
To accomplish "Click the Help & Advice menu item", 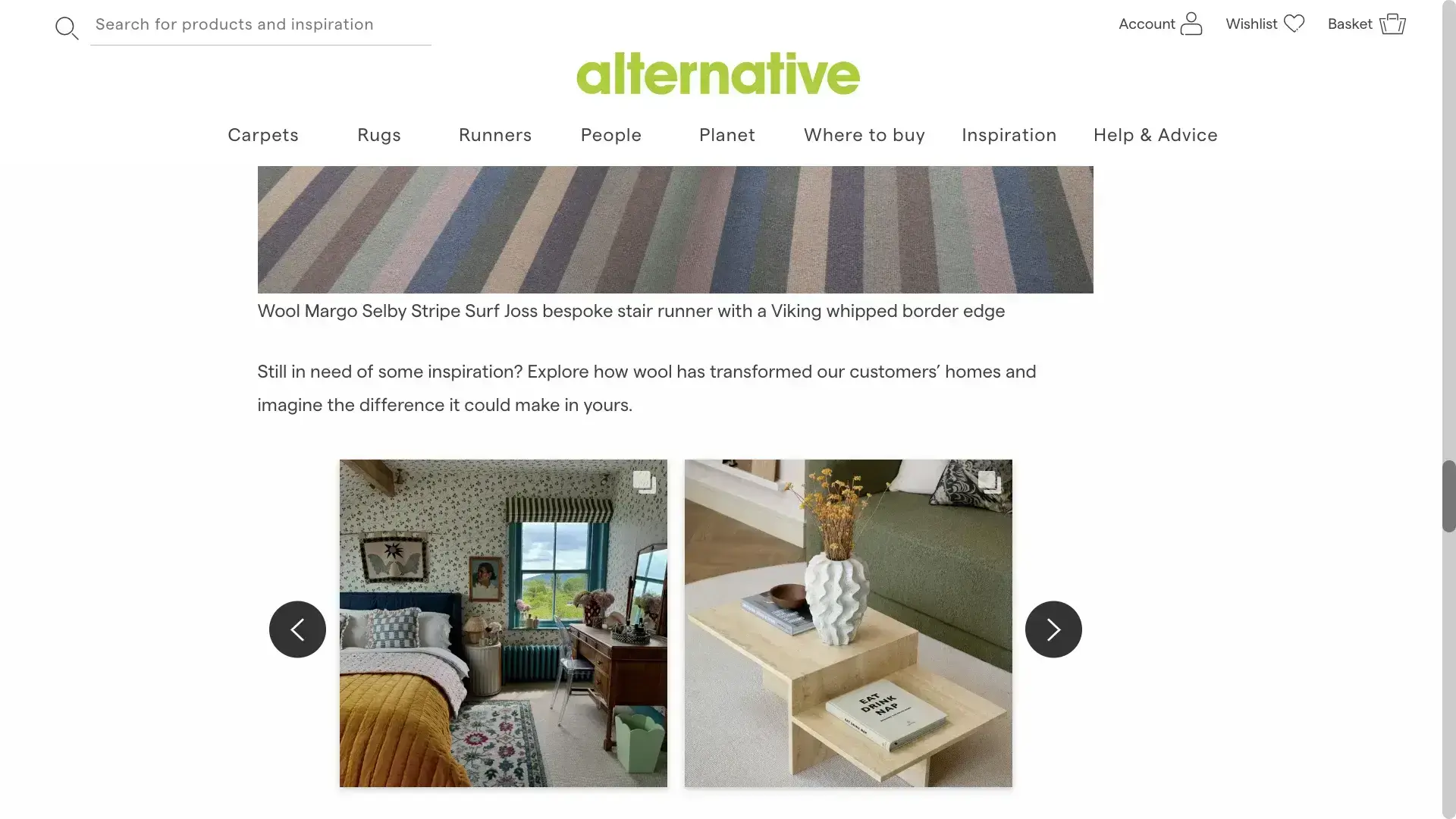I will pyautogui.click(x=1156, y=134).
